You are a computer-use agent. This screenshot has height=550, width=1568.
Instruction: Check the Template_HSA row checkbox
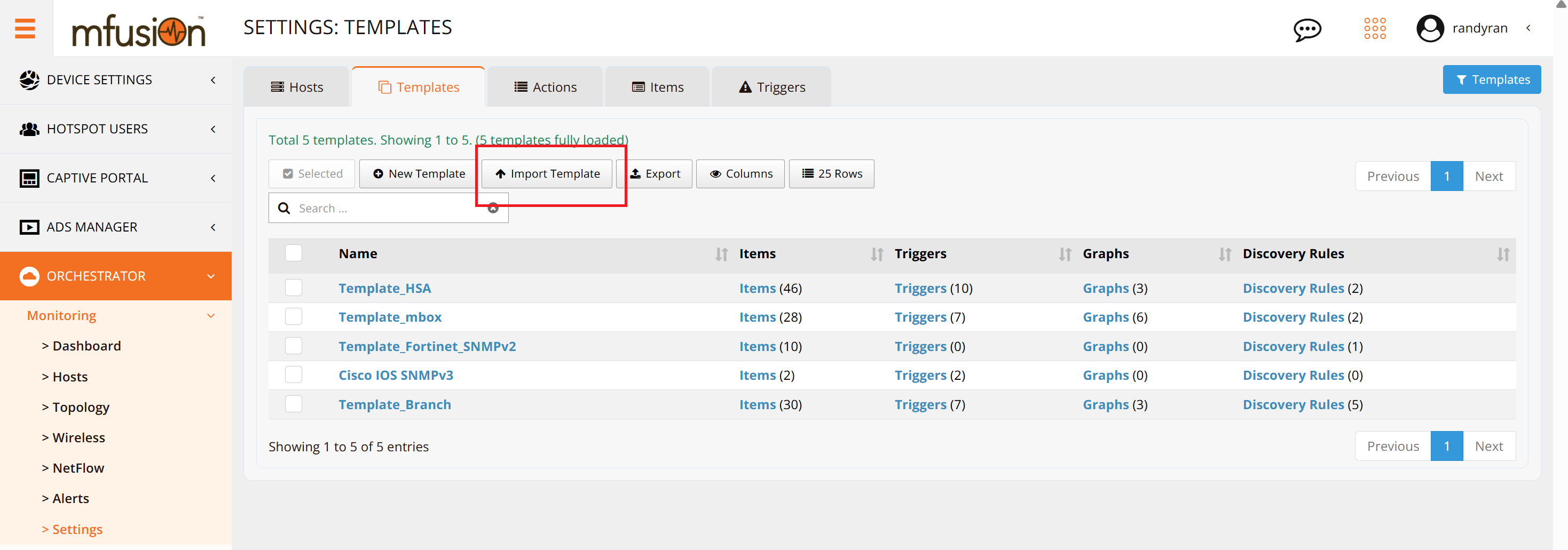(x=294, y=288)
